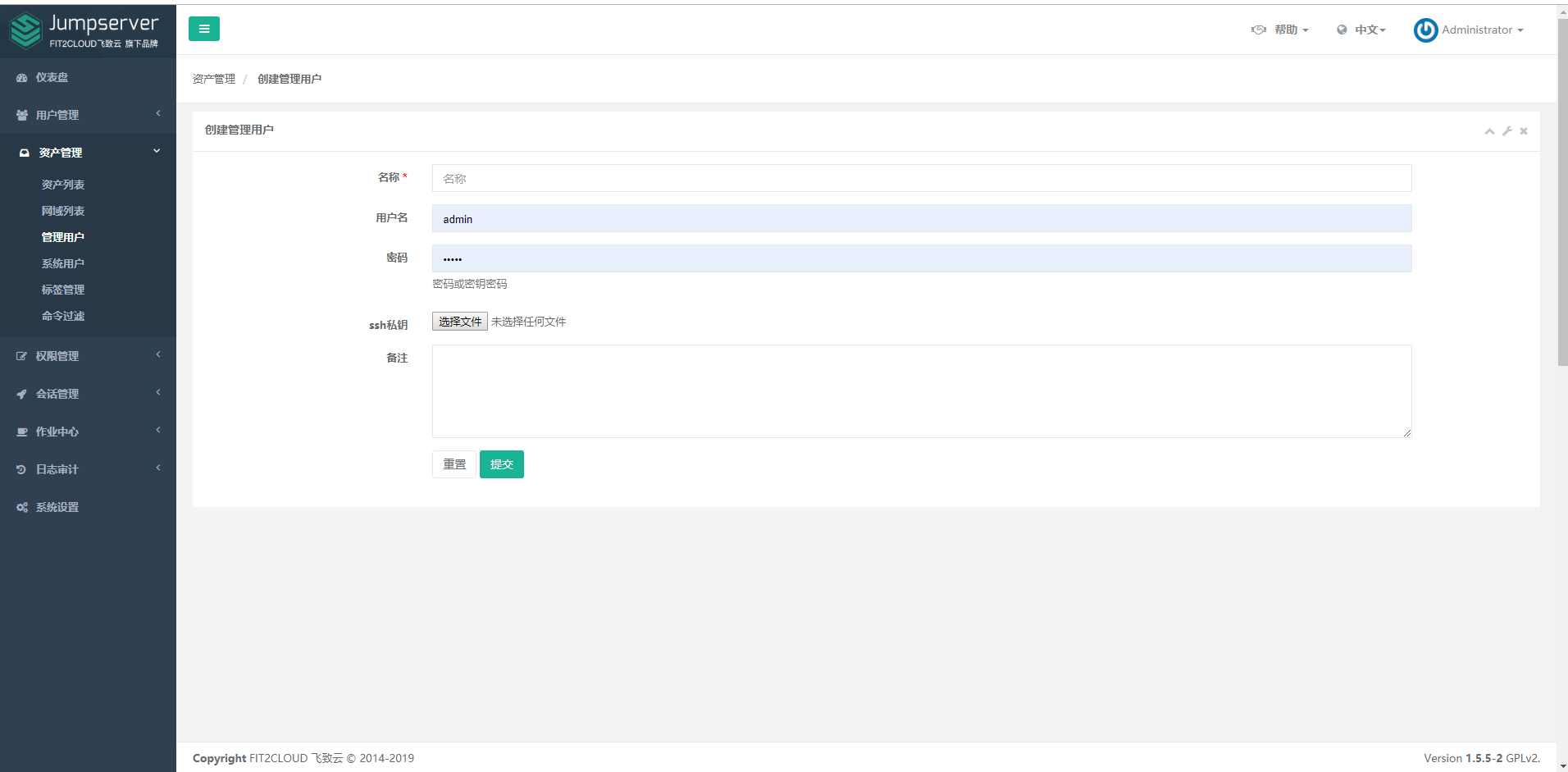Expand the 会话管理 sidebar menu

click(x=57, y=395)
